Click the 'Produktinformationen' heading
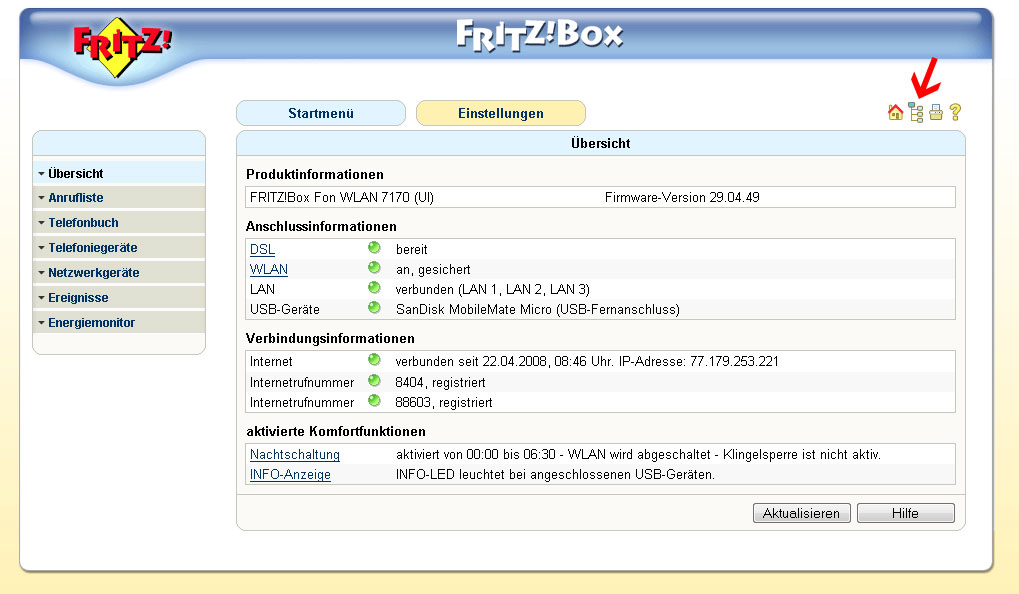The image size is (1019, 594). pos(315,174)
